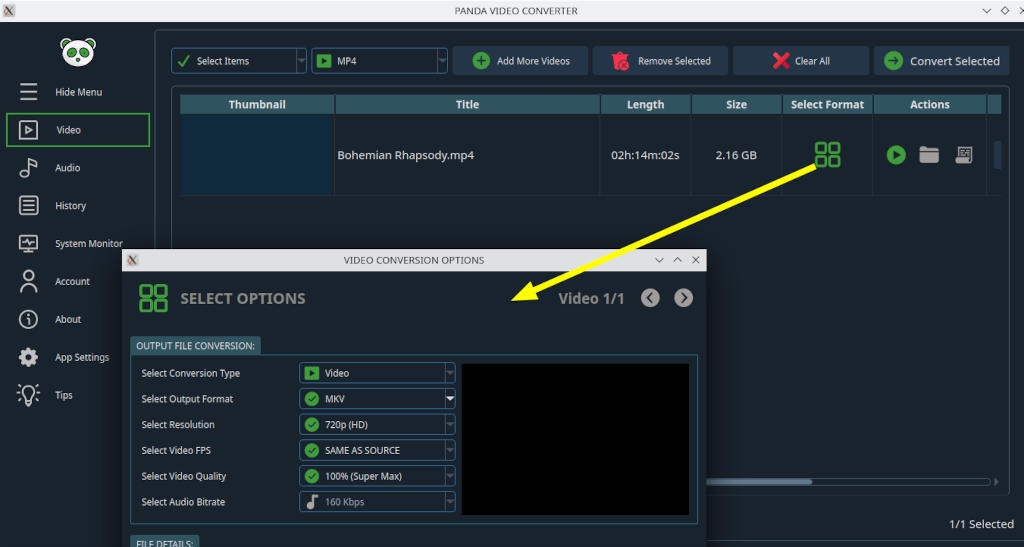
Task: Click the Actions column header
Action: 930,104
